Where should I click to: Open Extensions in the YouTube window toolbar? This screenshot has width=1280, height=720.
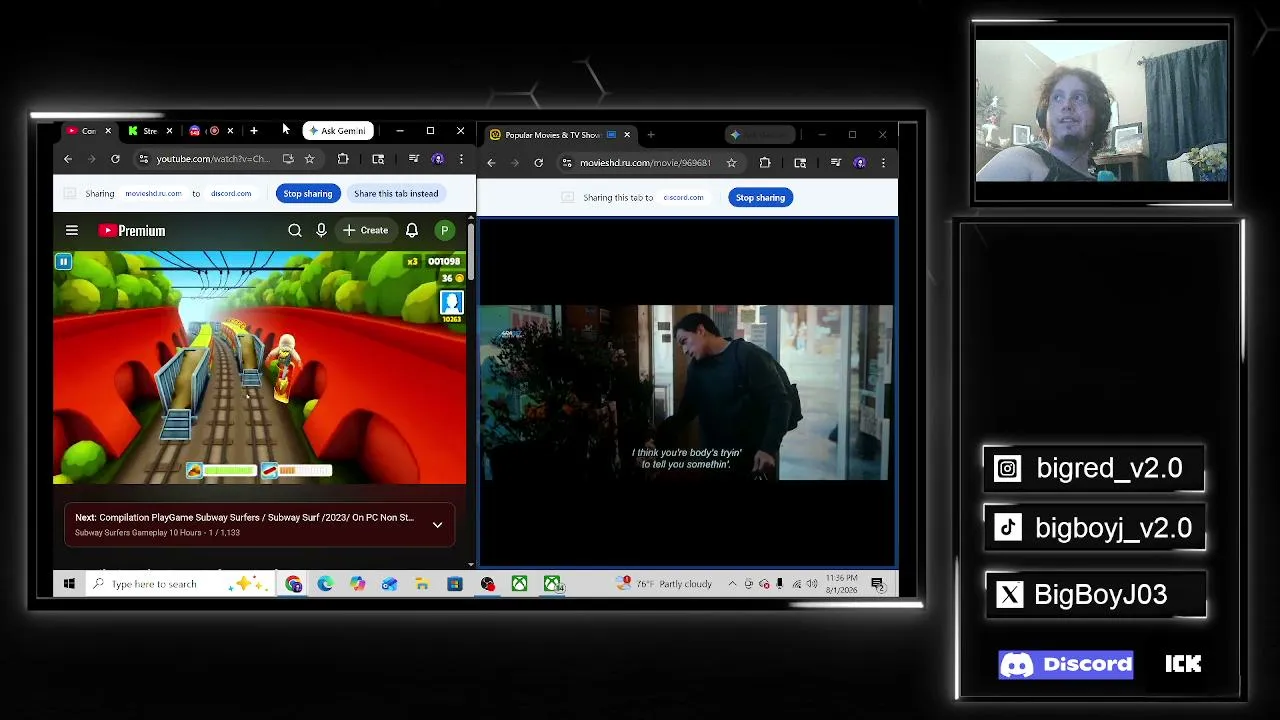pos(343,159)
